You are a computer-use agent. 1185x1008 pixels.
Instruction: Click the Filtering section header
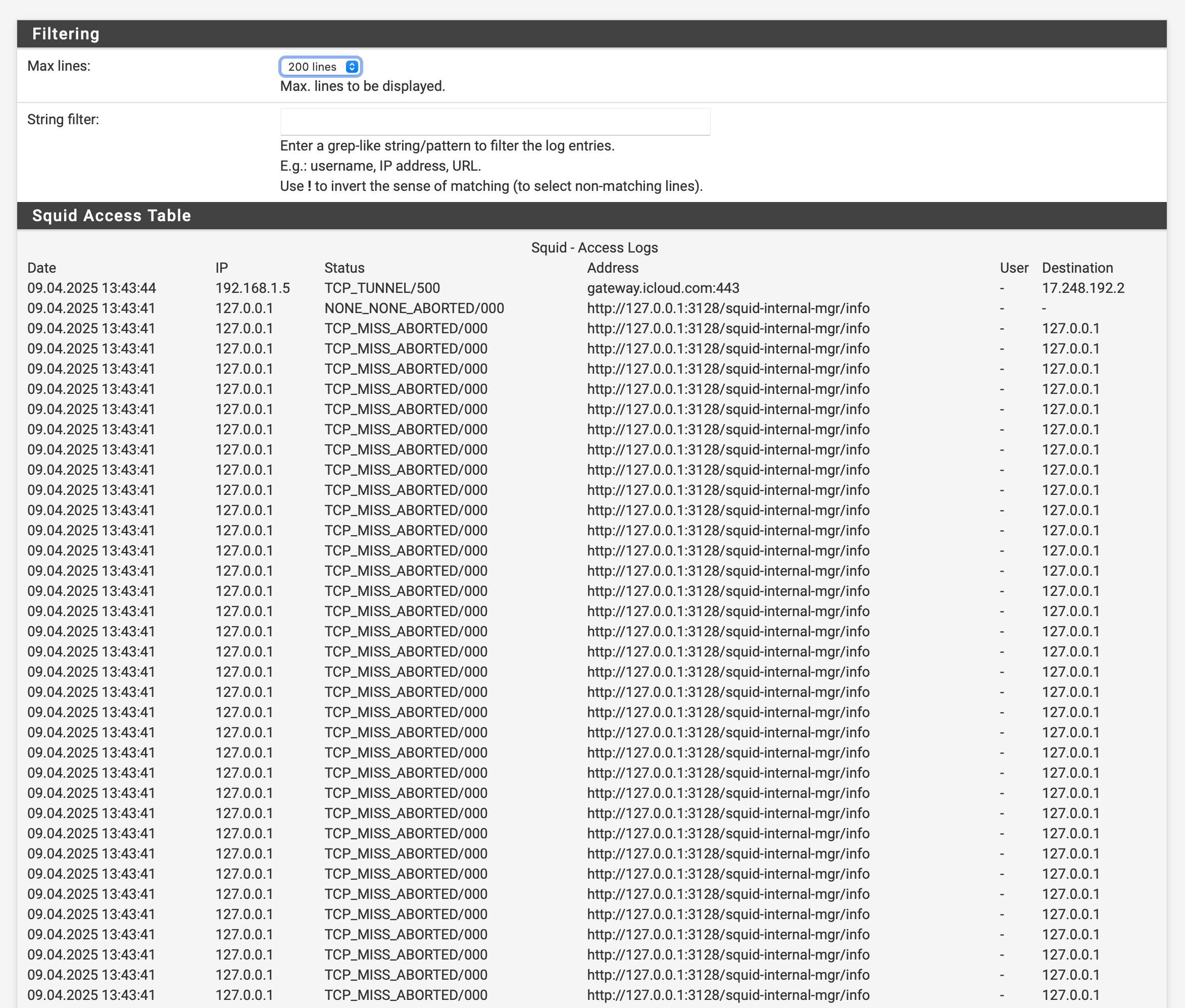click(591, 34)
